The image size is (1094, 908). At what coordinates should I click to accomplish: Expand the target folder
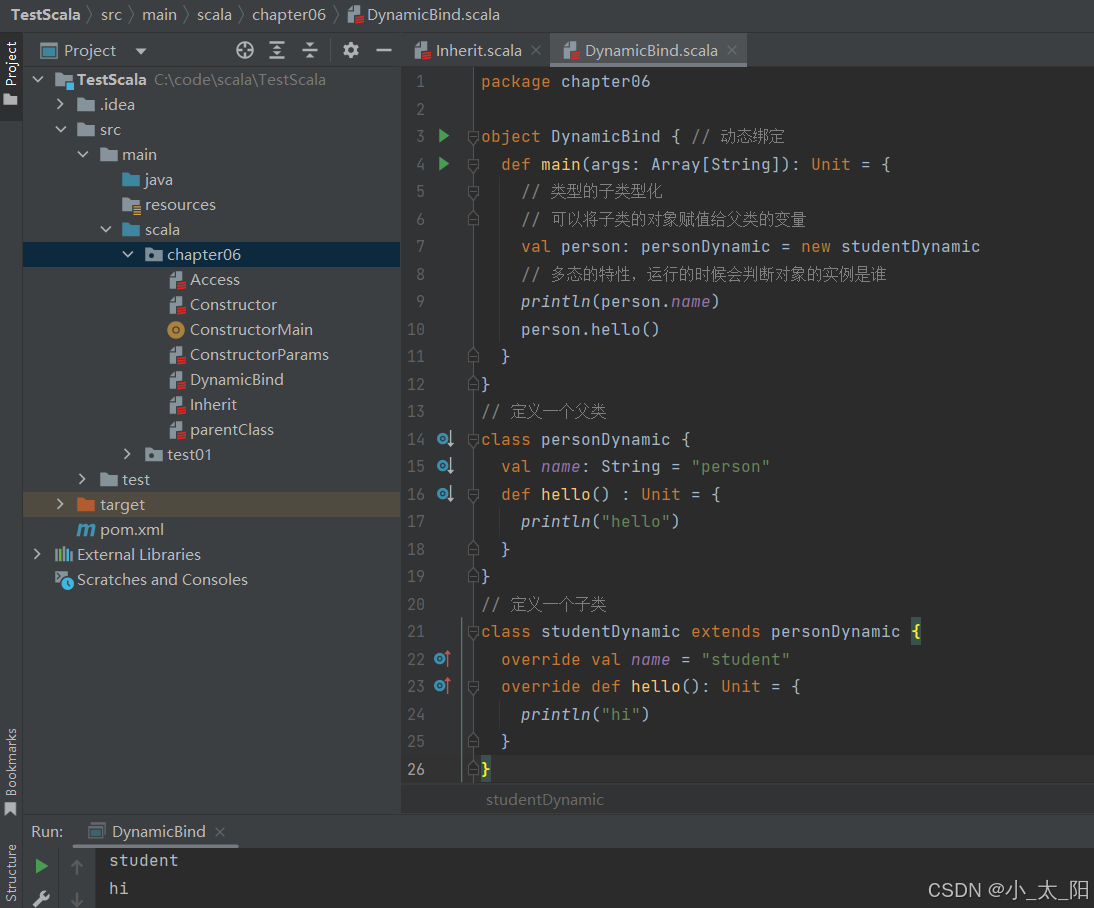[61, 505]
